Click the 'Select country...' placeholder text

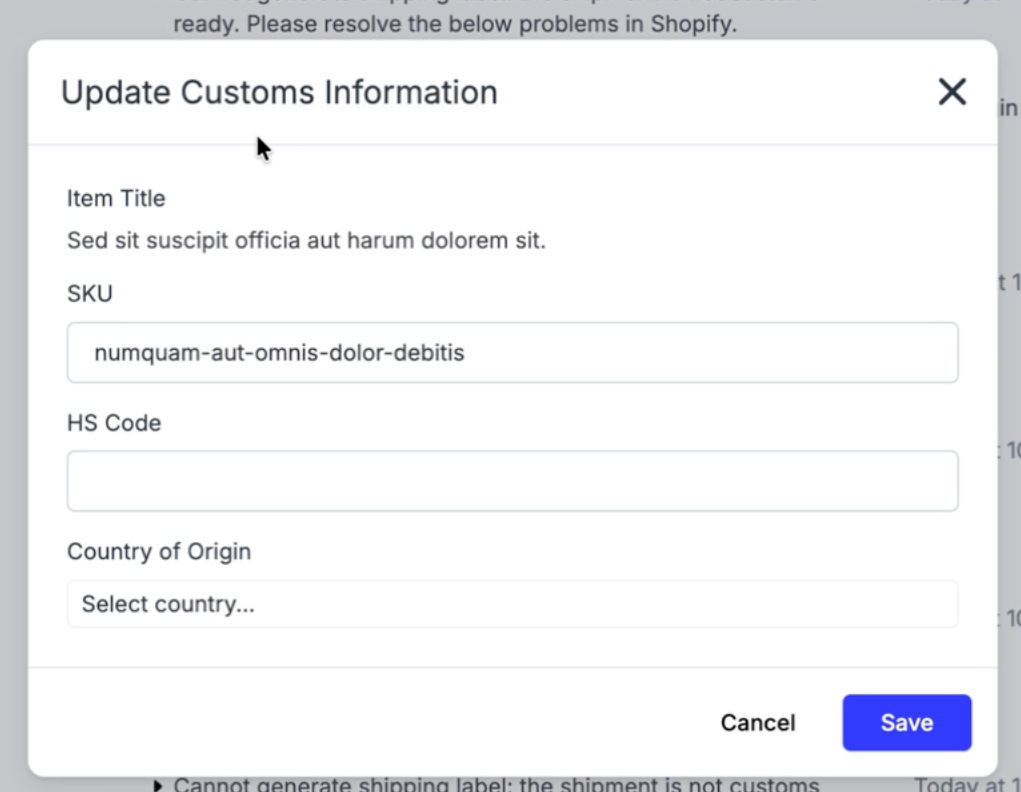click(168, 604)
